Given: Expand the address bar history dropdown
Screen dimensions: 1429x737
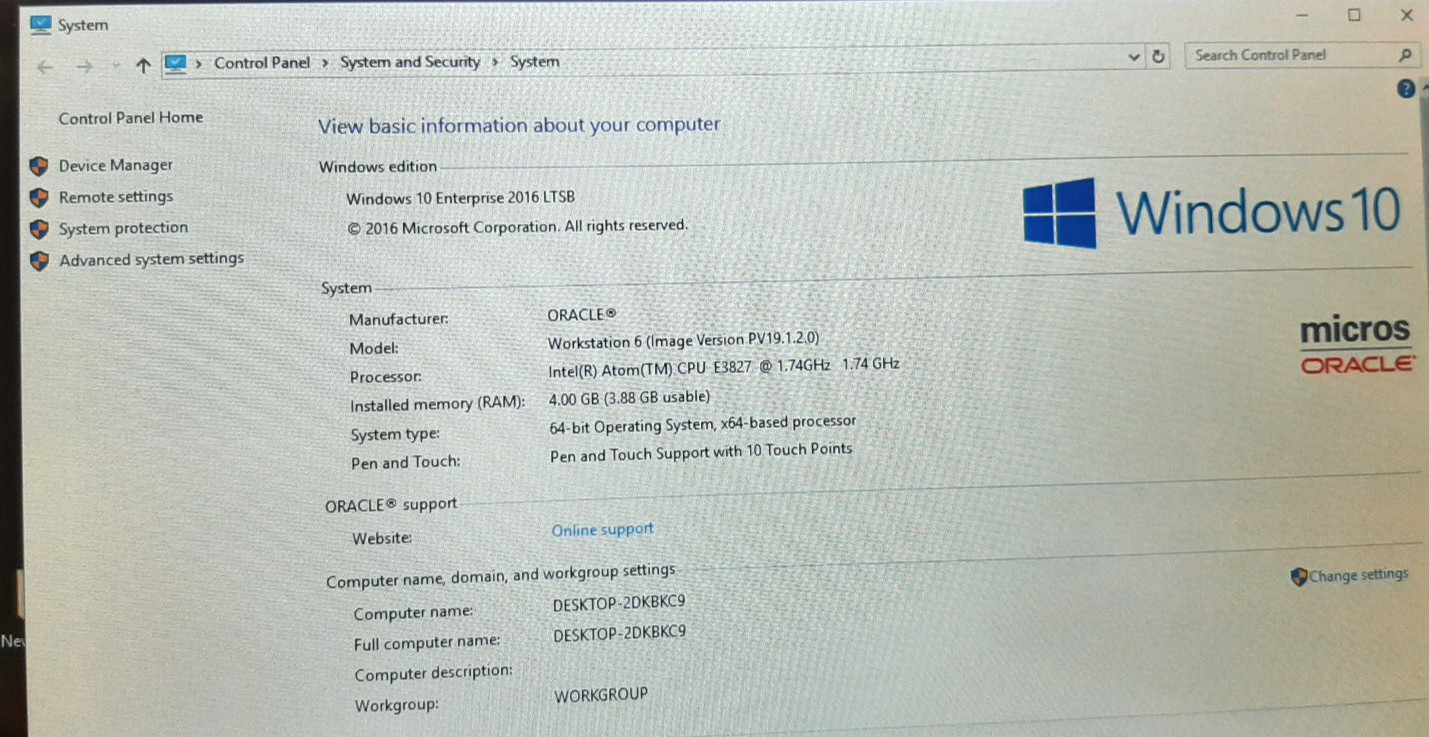Looking at the screenshot, I should [1134, 58].
